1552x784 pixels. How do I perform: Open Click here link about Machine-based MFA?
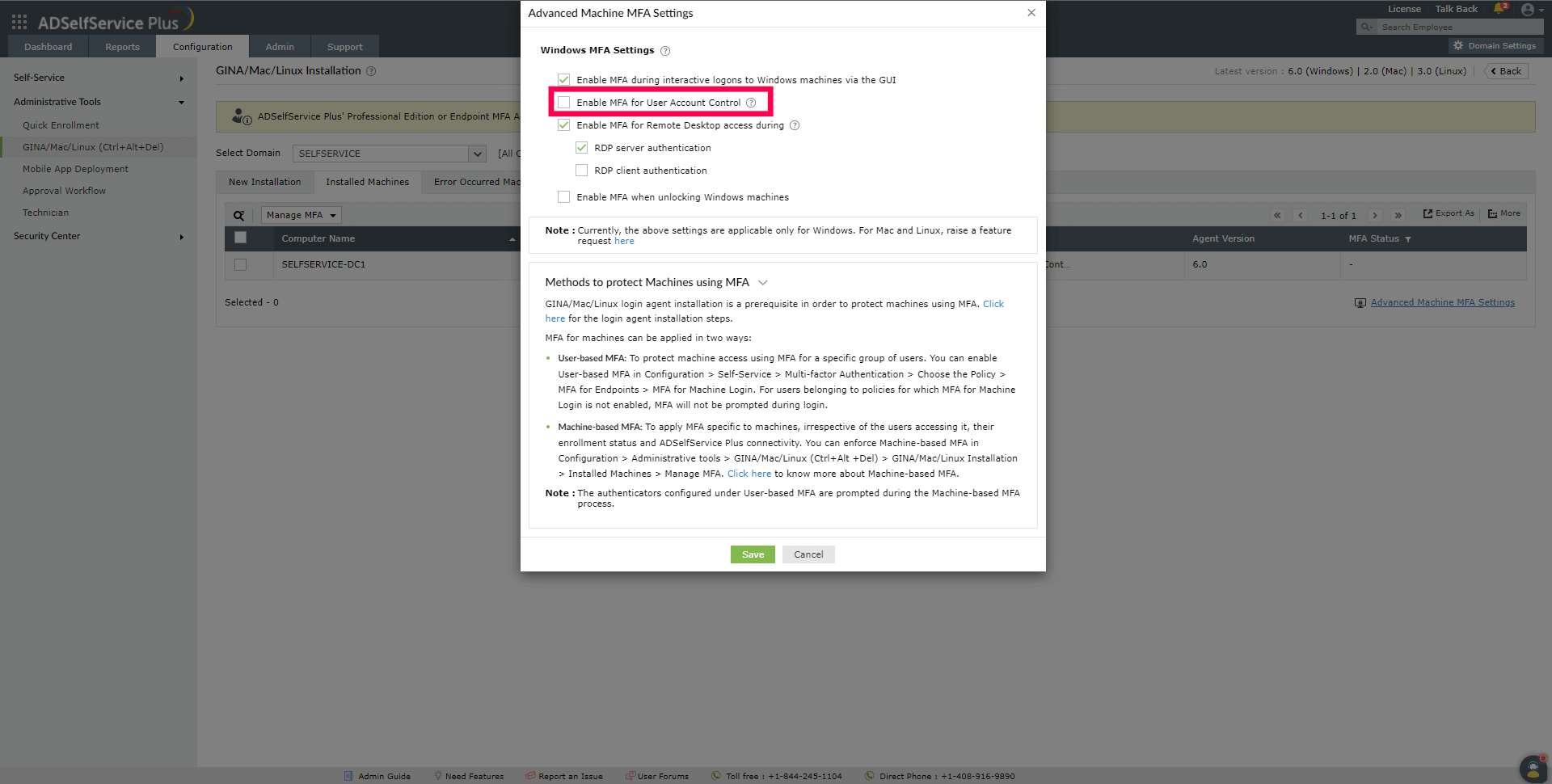[749, 474]
